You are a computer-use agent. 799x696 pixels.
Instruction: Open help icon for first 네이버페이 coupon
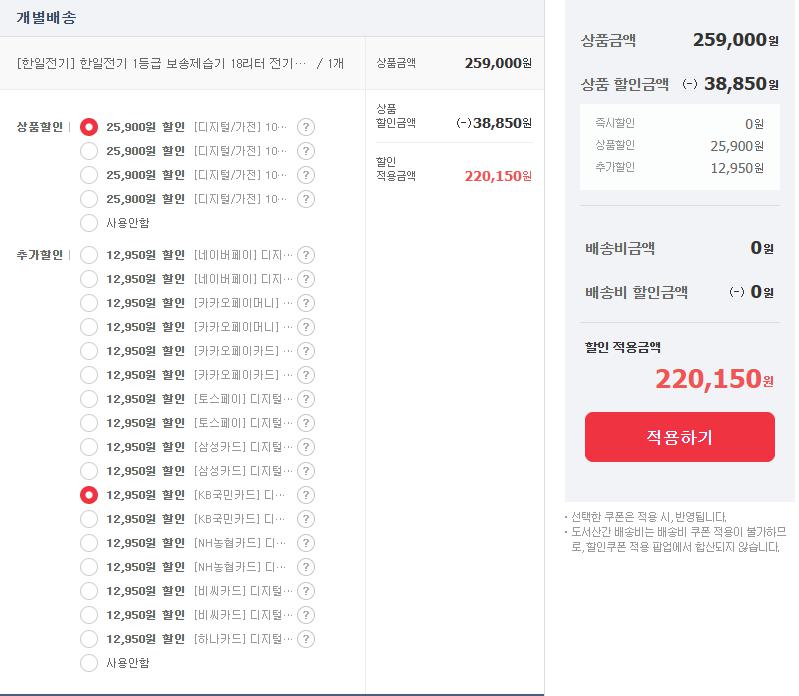pyautogui.click(x=306, y=255)
